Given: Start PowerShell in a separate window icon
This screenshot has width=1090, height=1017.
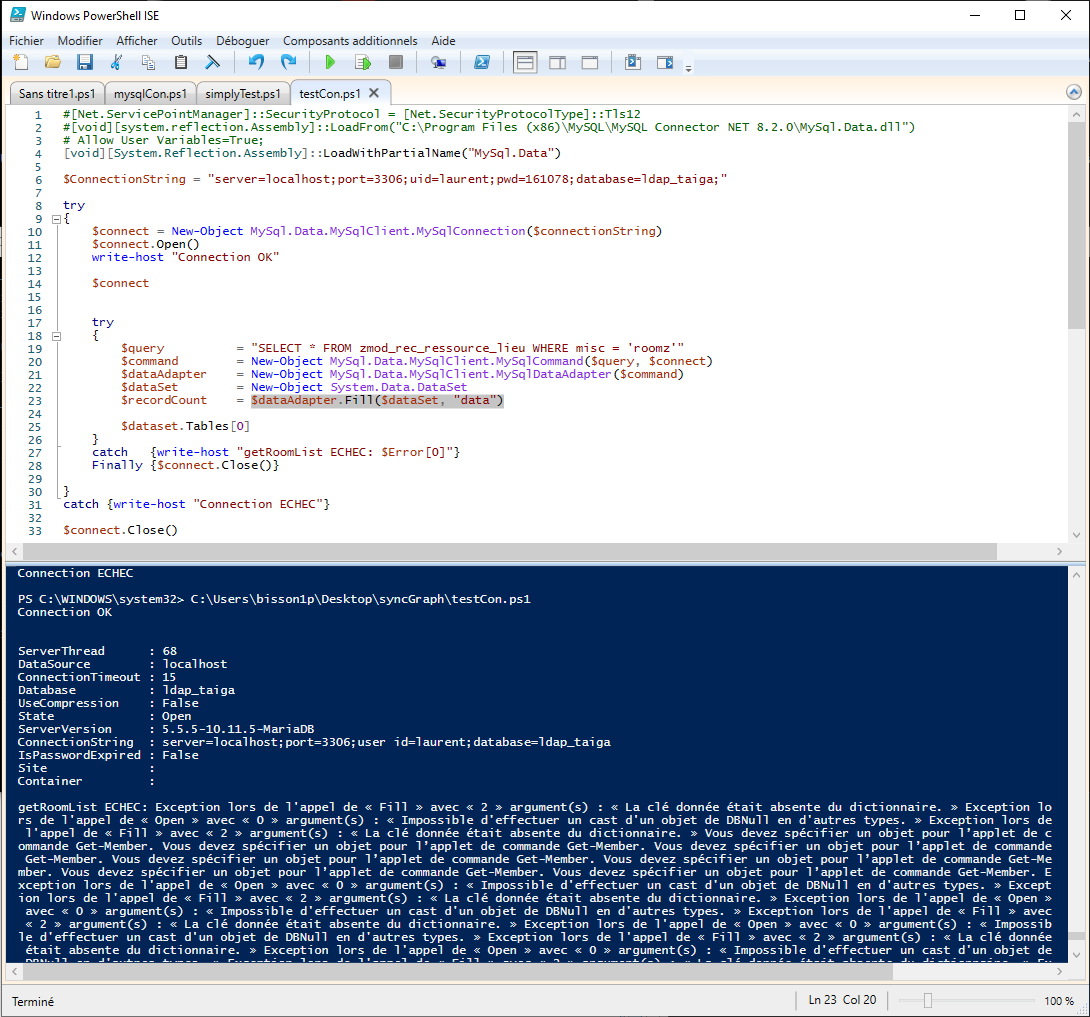Looking at the screenshot, I should click(481, 63).
